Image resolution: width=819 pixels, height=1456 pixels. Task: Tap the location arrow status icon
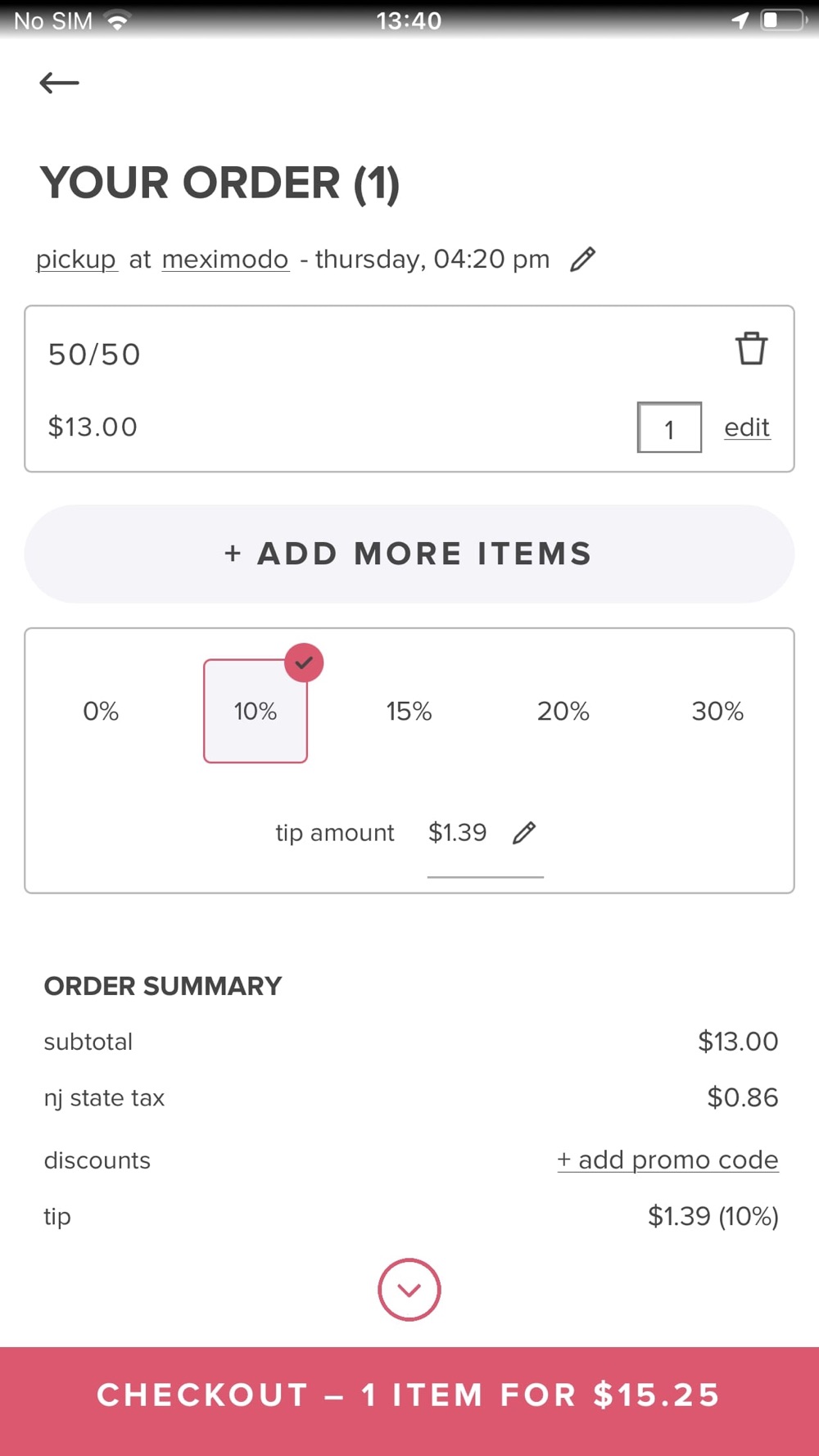pyautogui.click(x=740, y=20)
